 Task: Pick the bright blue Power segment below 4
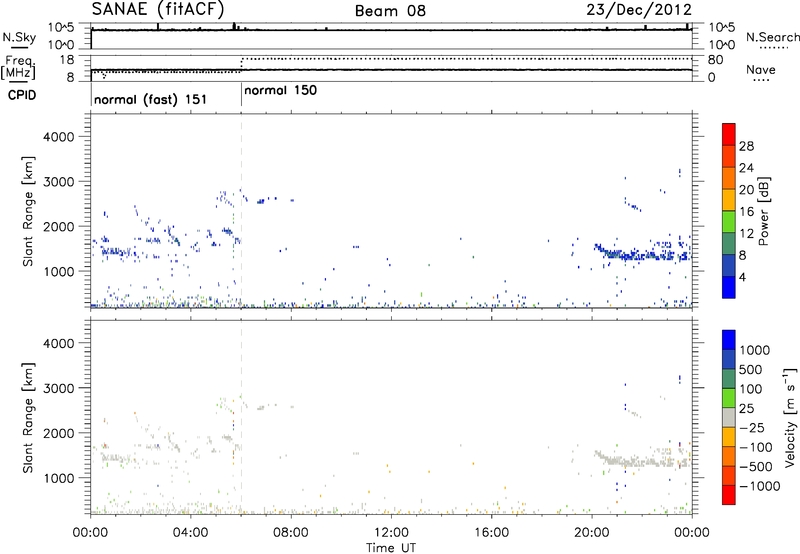pos(729,287)
